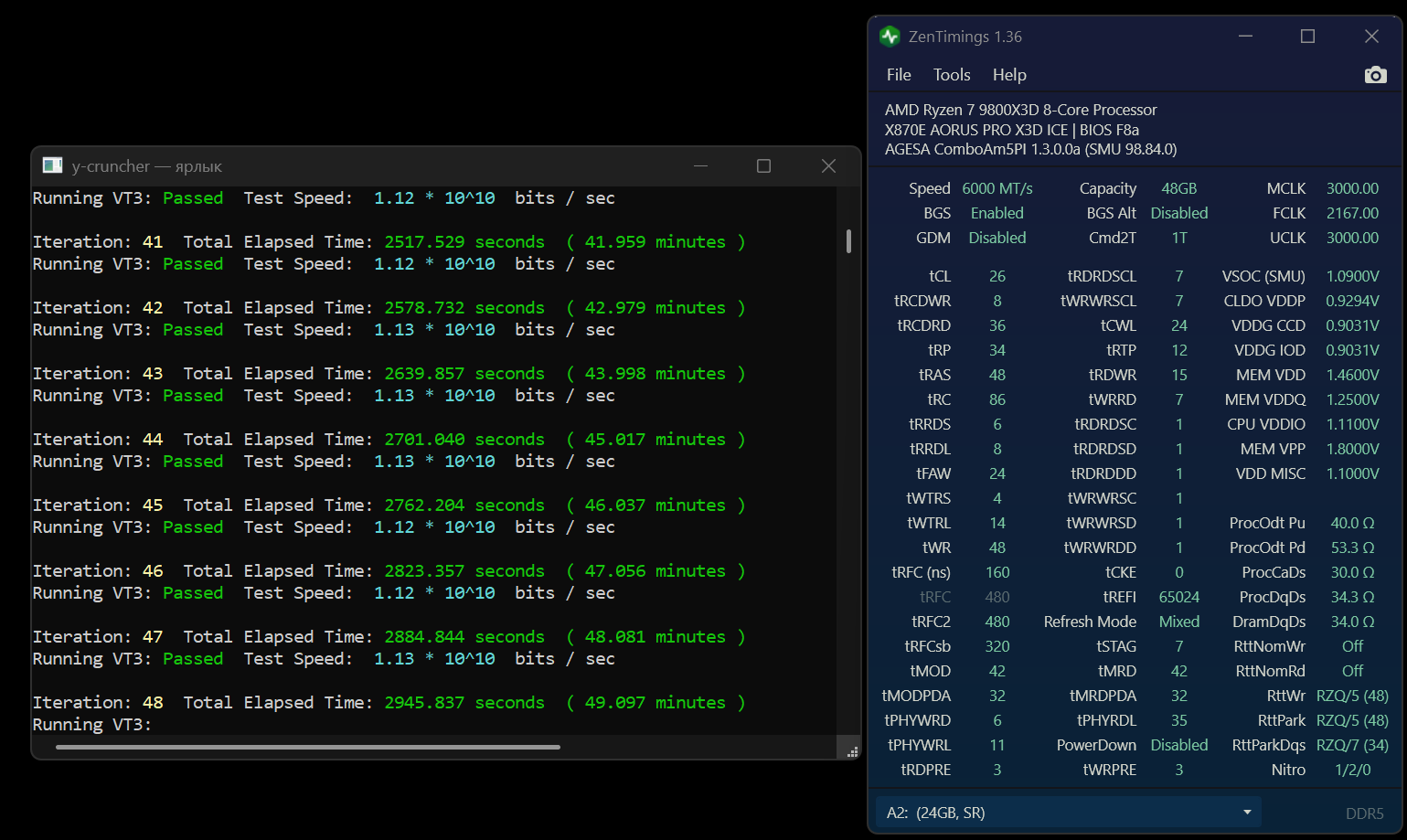Click the "DDR5" label in ZenTimings

coord(1364,813)
